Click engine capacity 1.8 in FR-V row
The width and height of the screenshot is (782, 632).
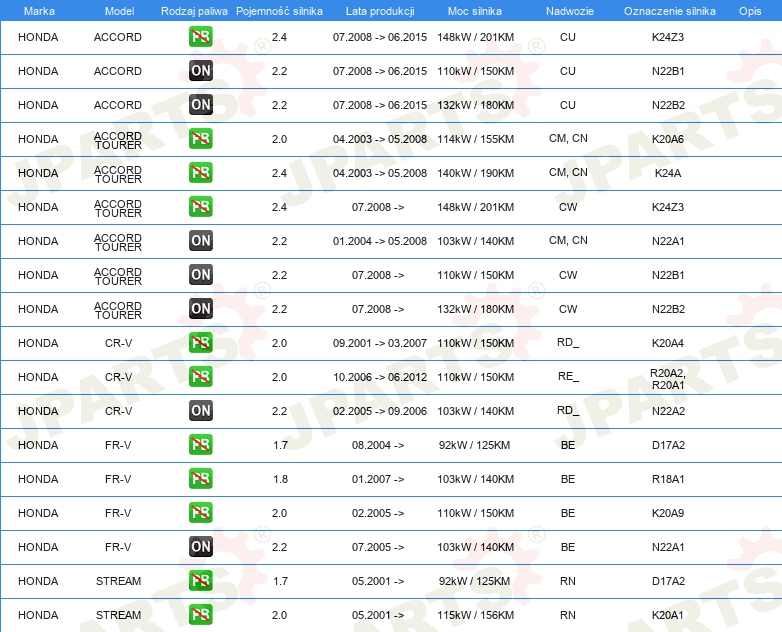coord(280,478)
